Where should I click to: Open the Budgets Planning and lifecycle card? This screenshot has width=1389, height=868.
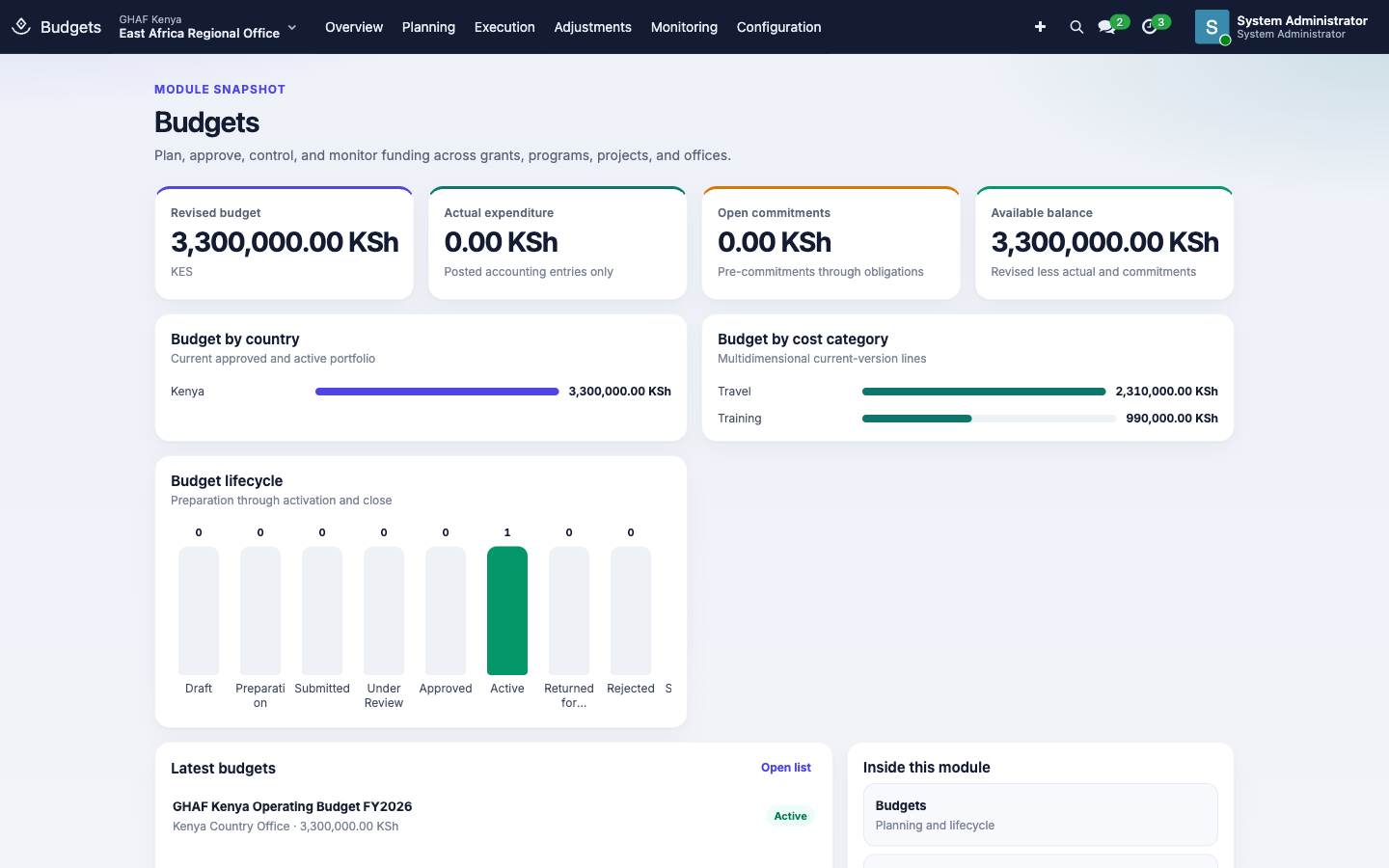[x=1040, y=815]
